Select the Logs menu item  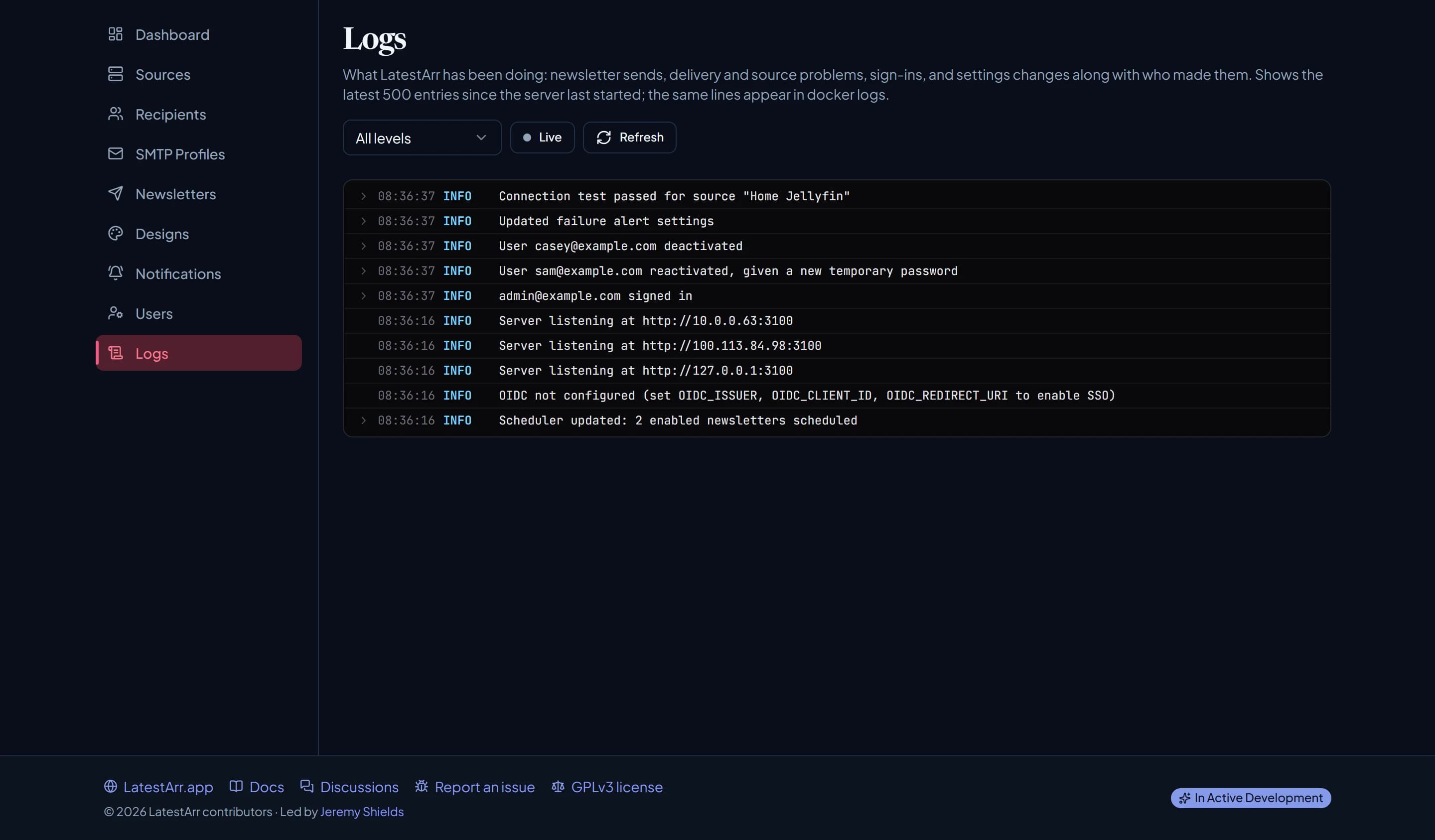pos(199,353)
